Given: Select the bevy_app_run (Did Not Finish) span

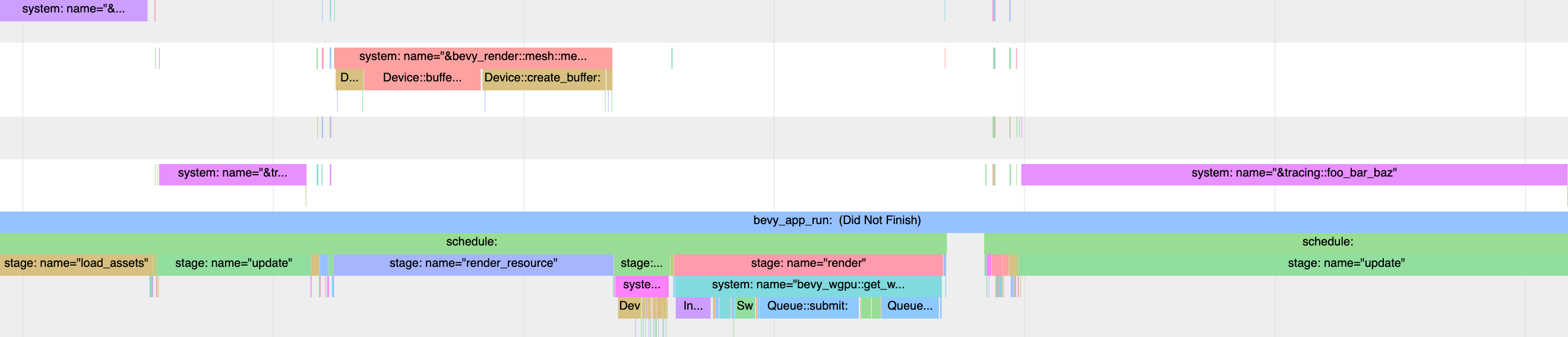Looking at the screenshot, I should 836,221.
